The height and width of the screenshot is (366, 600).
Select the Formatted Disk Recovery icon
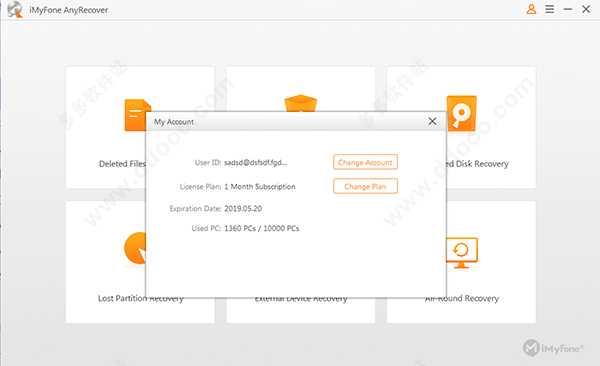point(461,113)
